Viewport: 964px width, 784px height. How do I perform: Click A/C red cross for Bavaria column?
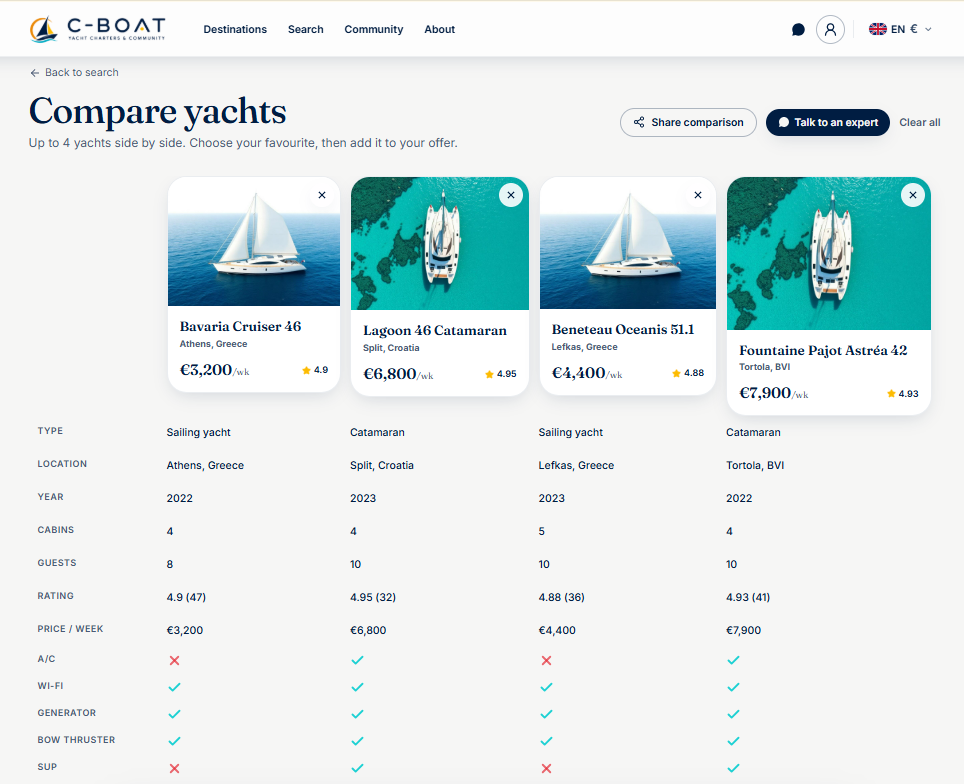175,660
